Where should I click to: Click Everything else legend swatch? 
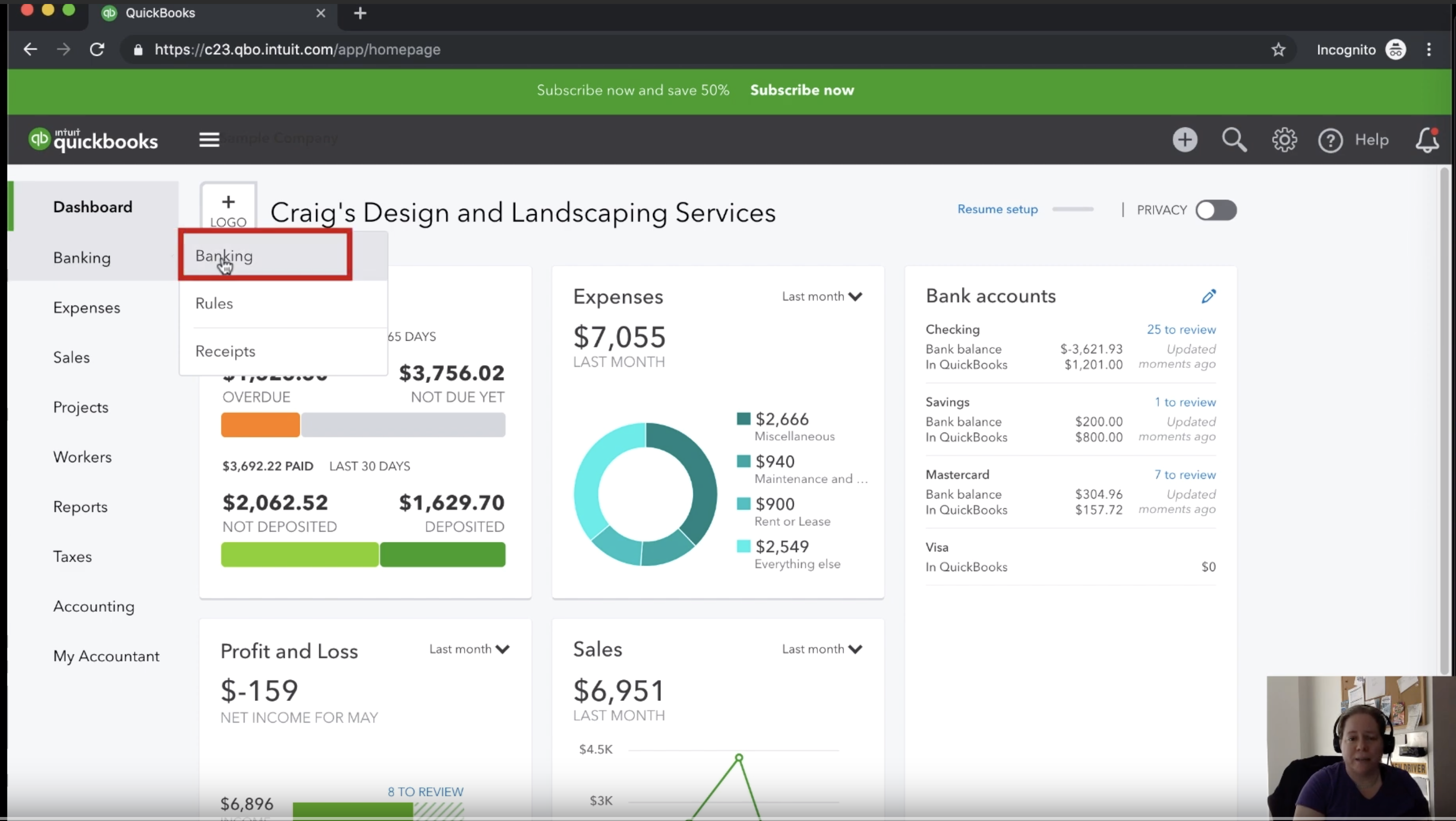point(743,546)
